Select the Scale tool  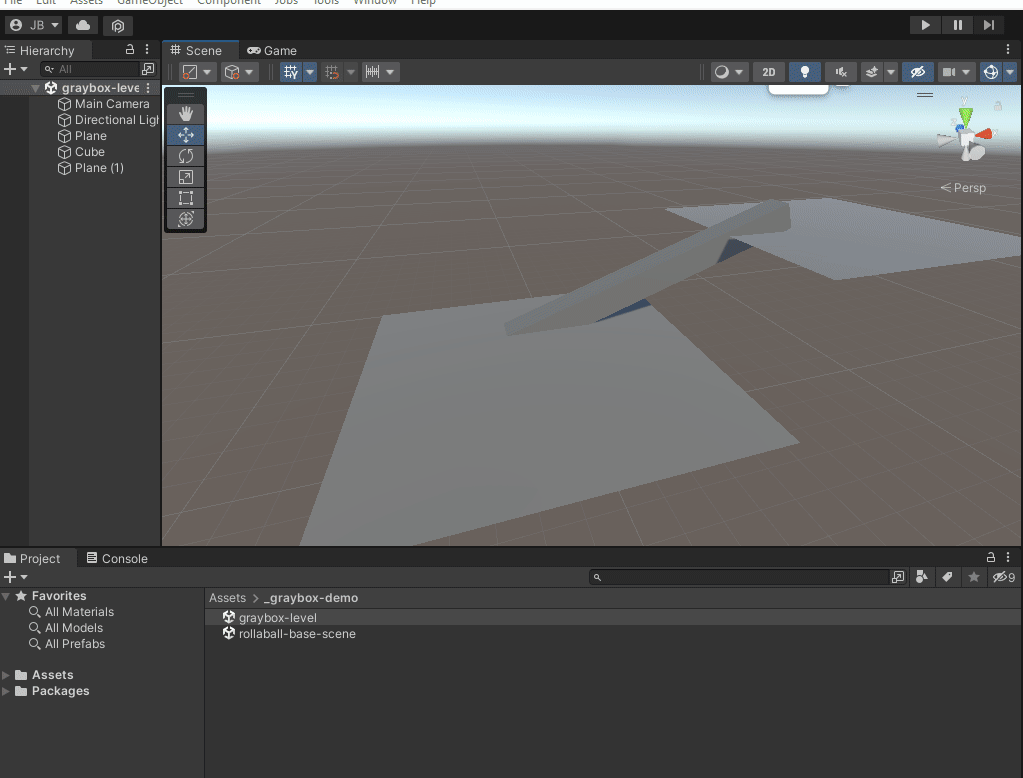[x=186, y=177]
